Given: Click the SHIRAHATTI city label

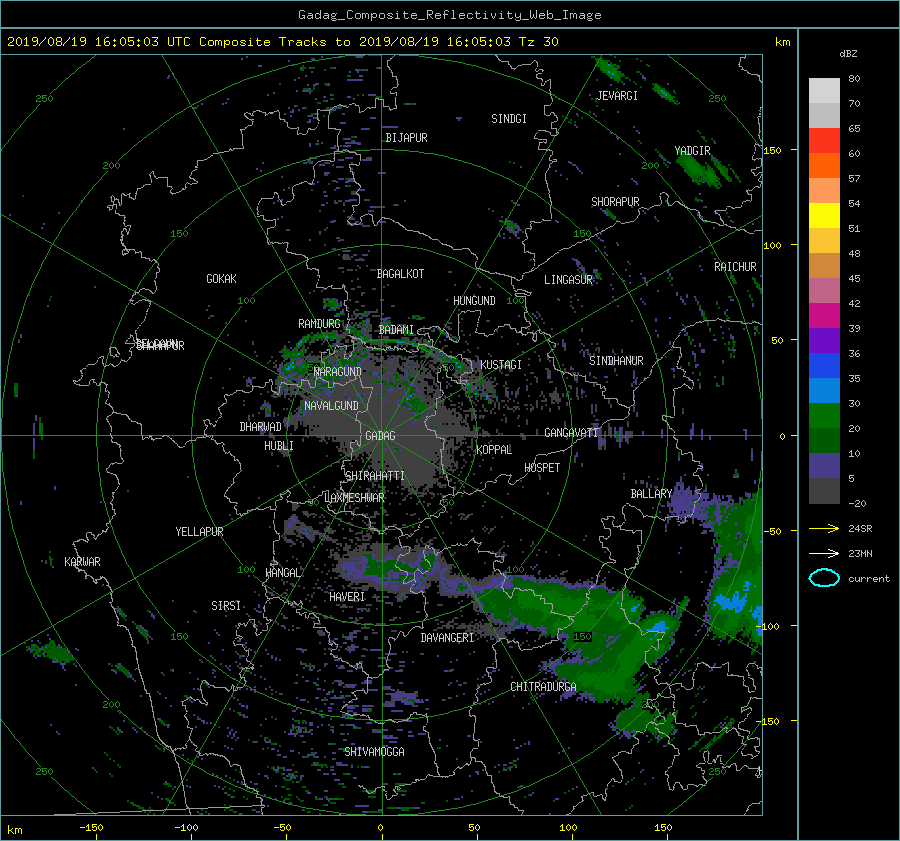Looking at the screenshot, I should [x=375, y=476].
